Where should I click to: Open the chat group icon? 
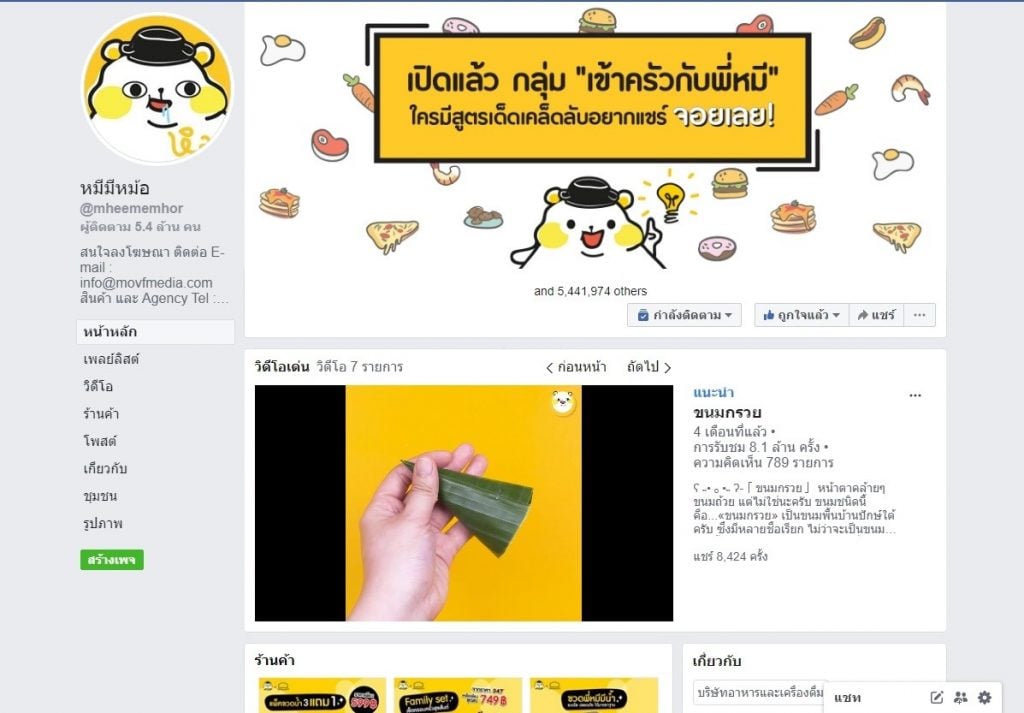pos(960,697)
